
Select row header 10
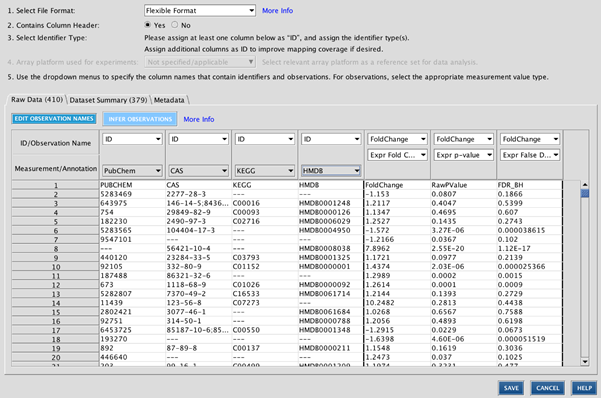pos(56,267)
